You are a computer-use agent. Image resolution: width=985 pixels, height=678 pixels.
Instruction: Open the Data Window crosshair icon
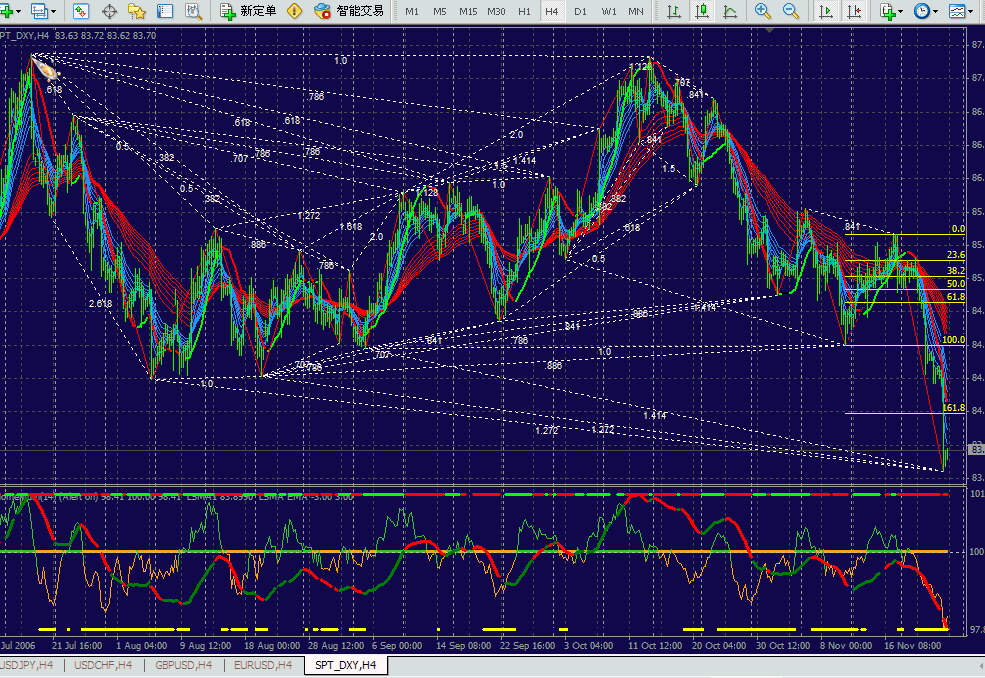click(x=109, y=12)
